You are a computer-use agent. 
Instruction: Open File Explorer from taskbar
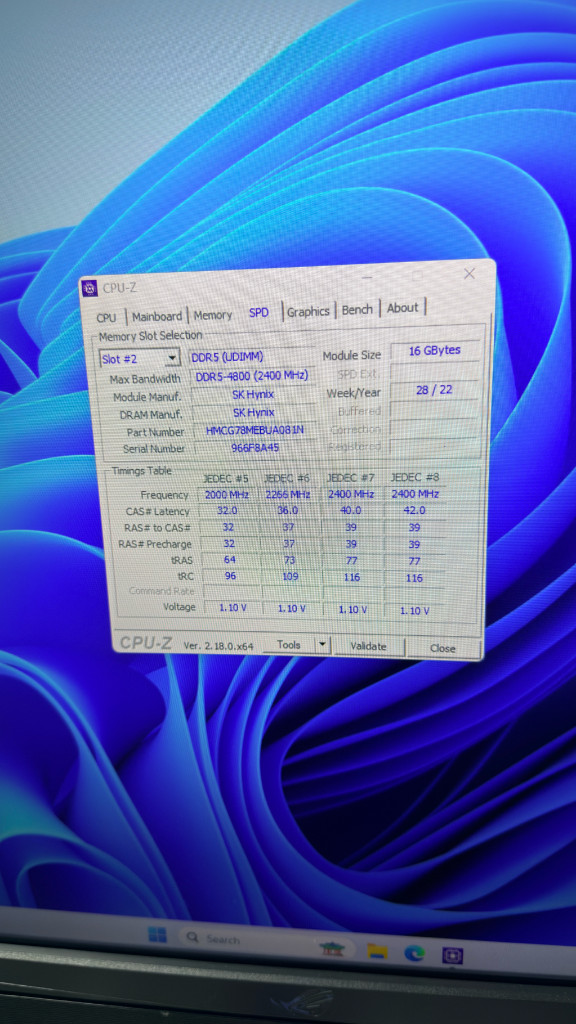coord(377,952)
